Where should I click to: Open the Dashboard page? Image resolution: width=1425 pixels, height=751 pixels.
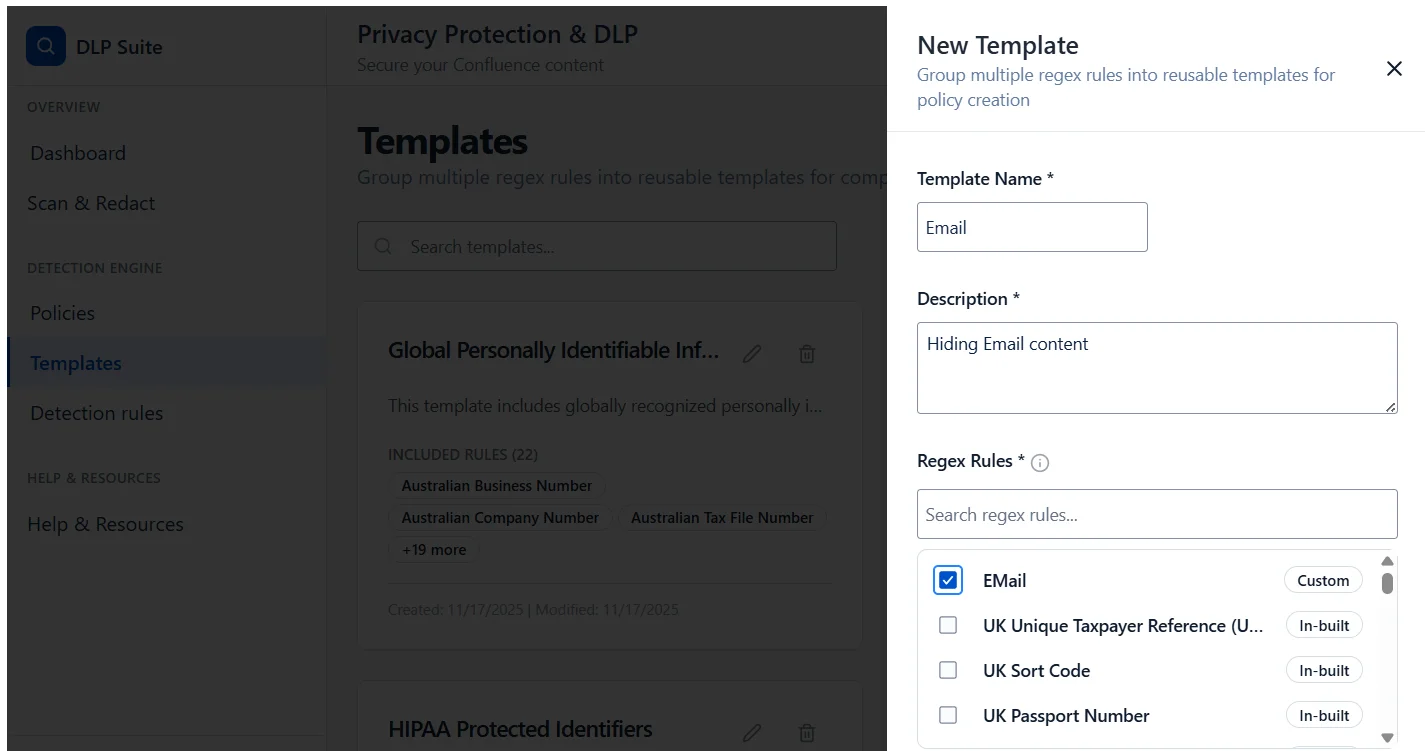click(x=77, y=152)
